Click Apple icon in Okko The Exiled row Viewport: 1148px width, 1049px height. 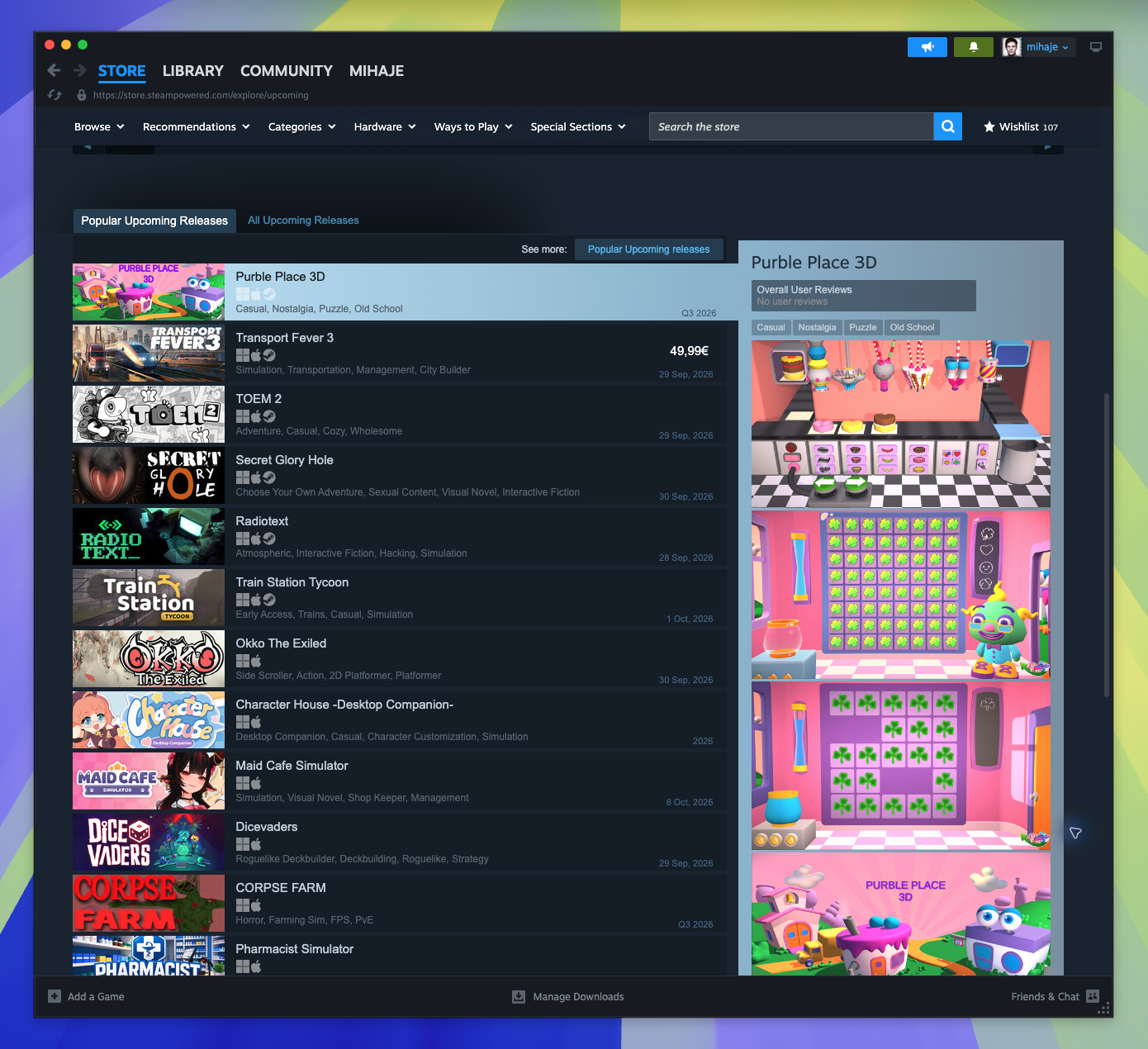click(x=256, y=661)
